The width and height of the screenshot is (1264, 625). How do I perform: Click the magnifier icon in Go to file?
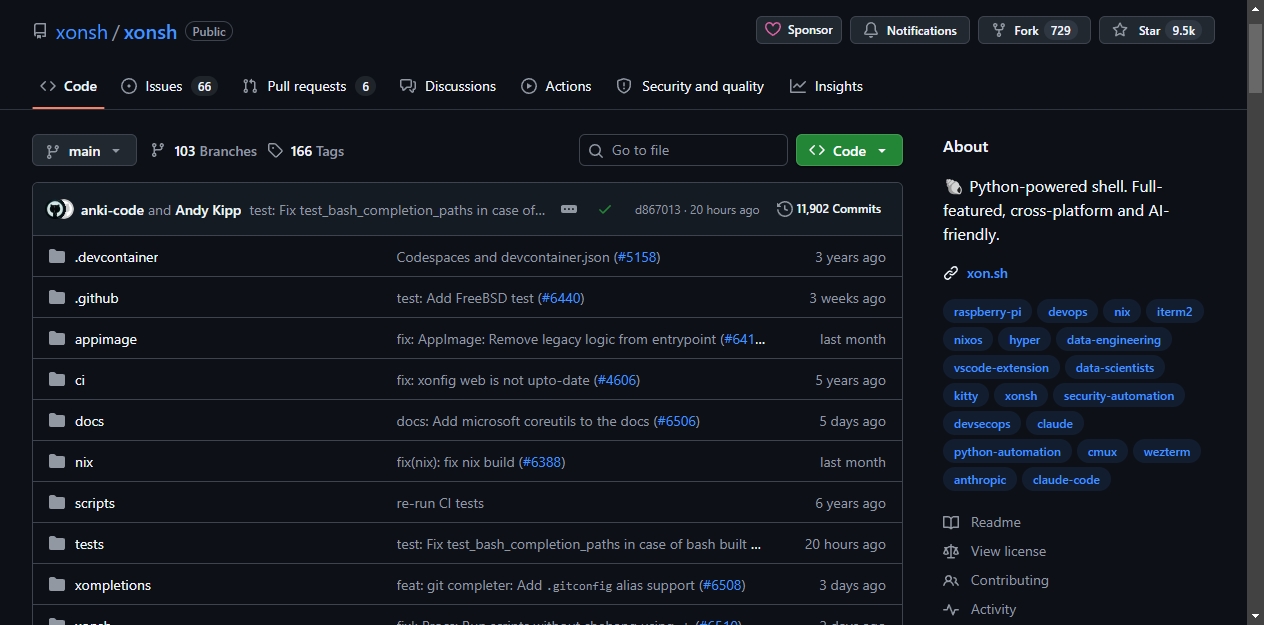pyautogui.click(x=597, y=150)
